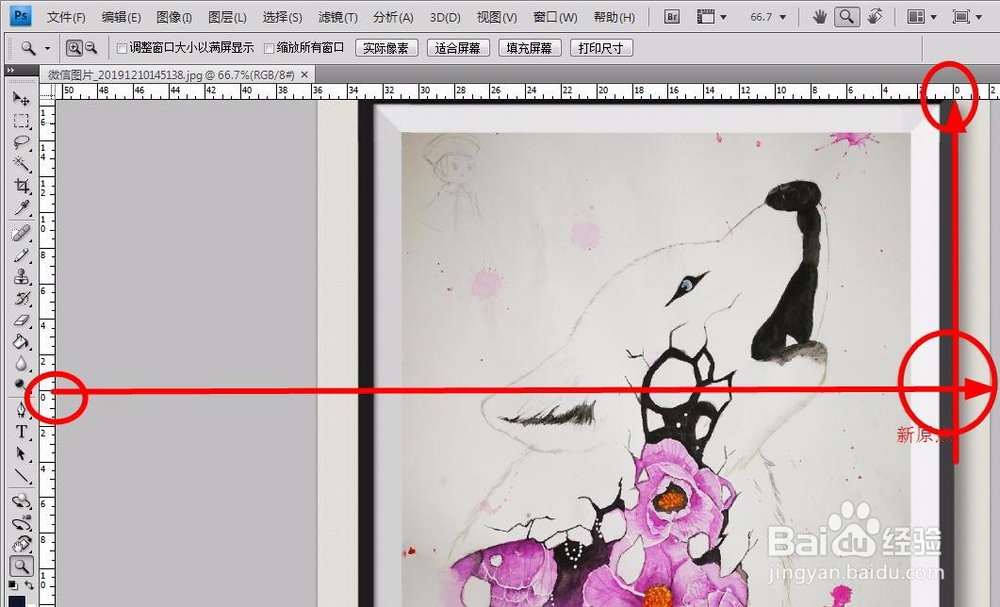Select the Blur tool
Screen dimensions: 1000x607
(x=21, y=363)
